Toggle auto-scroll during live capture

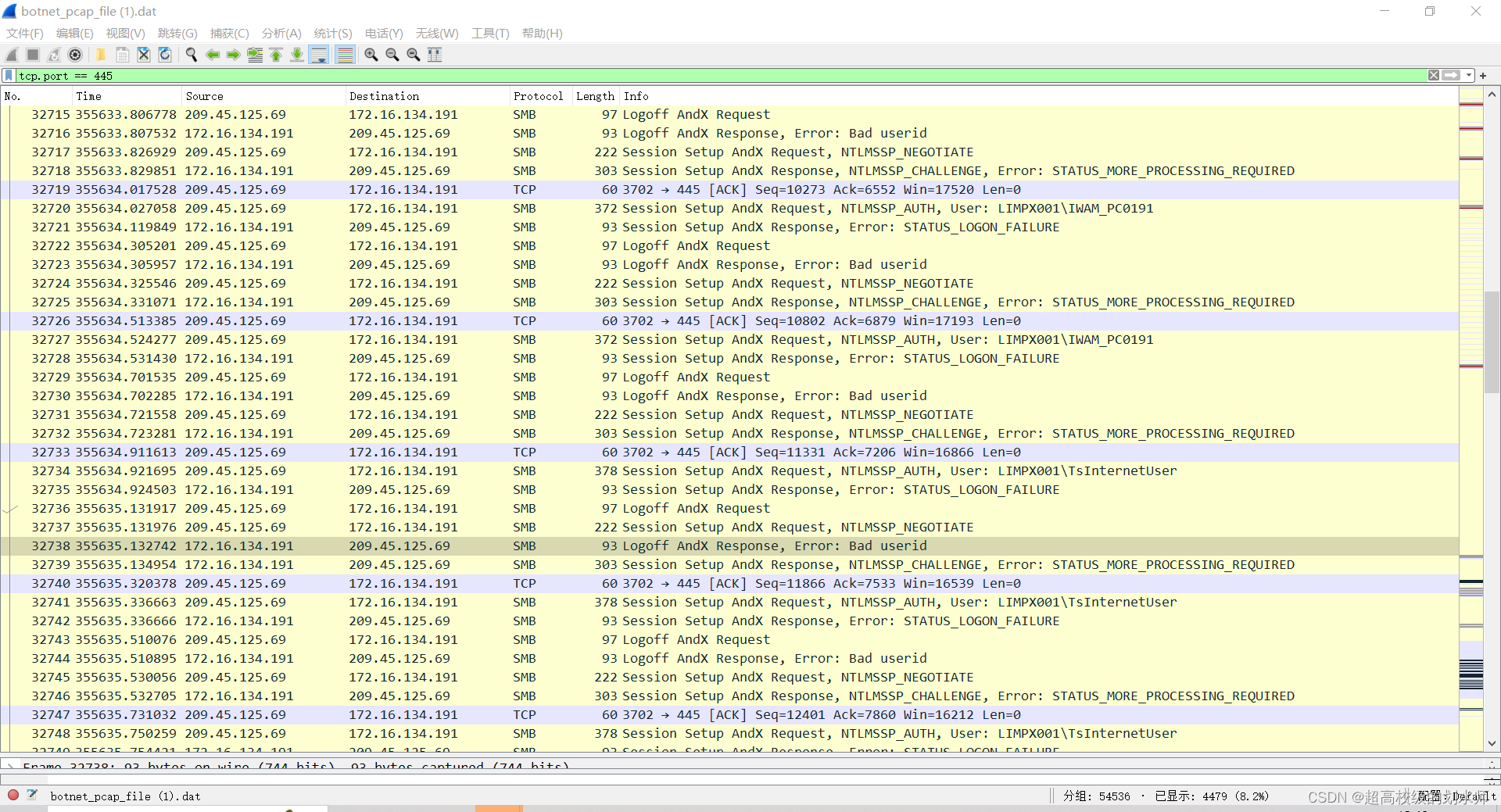319,55
